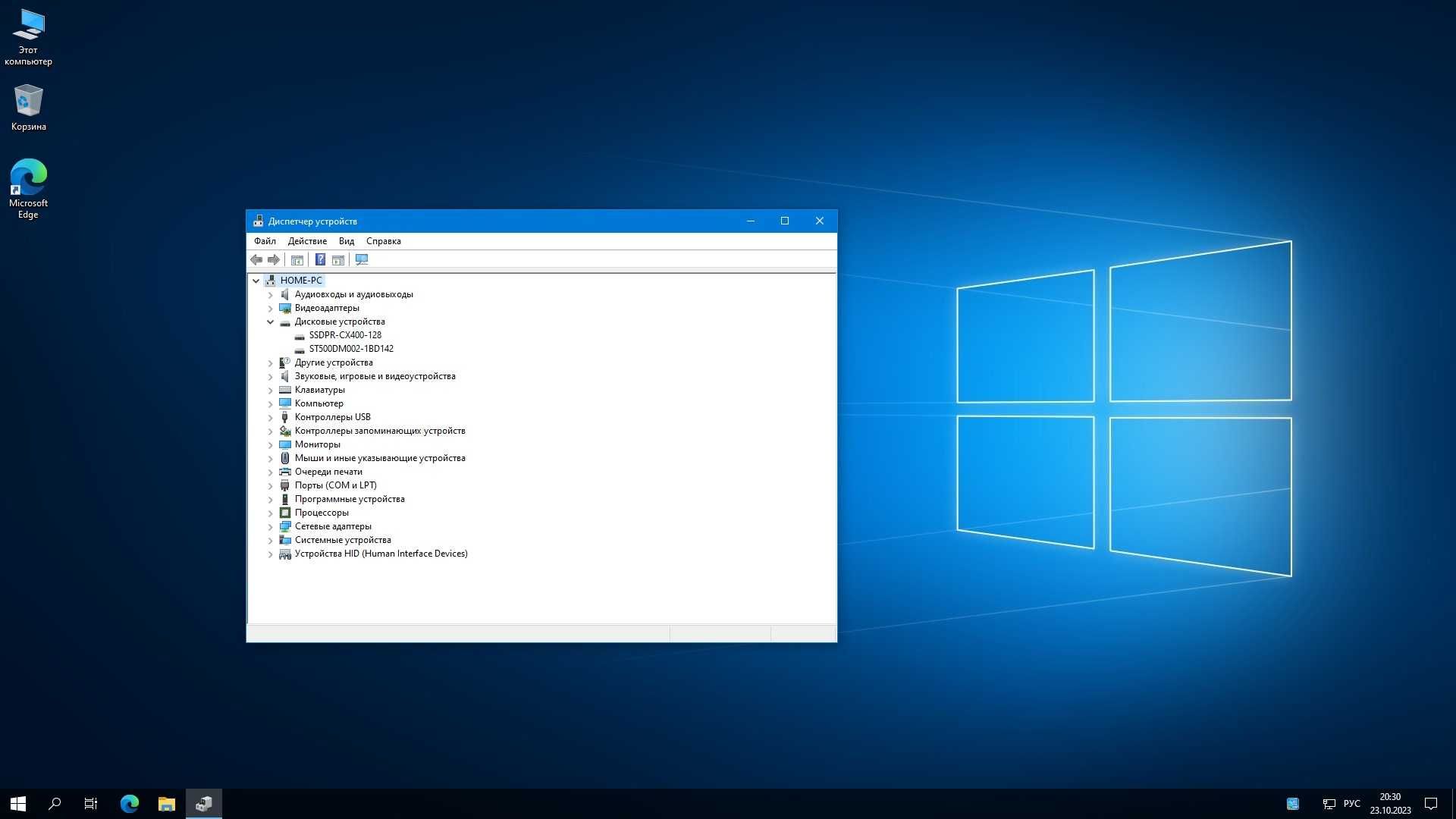
Task: Maximize the Диспетчер устройств window
Action: tap(785, 221)
